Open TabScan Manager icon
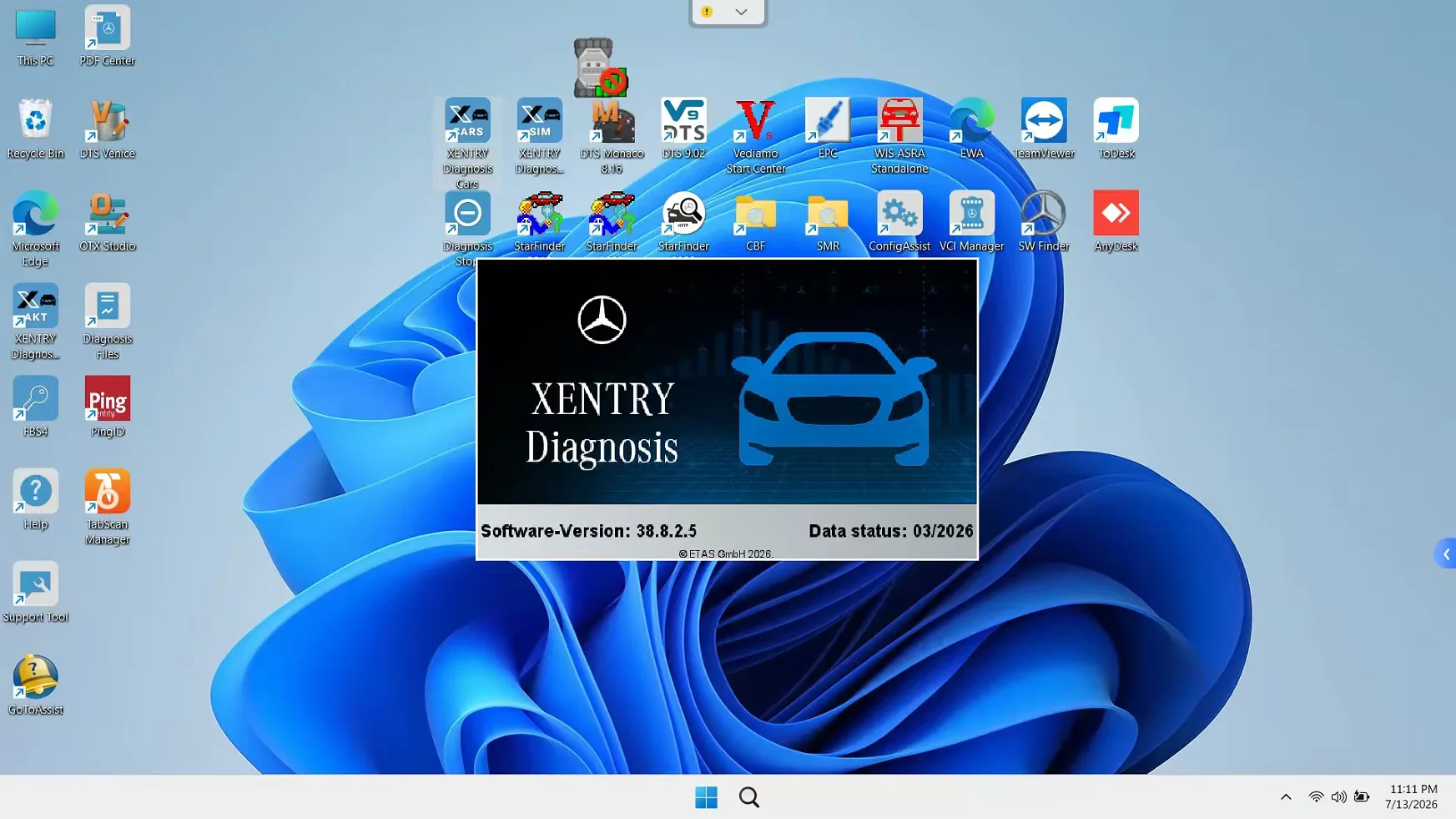 pos(108,493)
